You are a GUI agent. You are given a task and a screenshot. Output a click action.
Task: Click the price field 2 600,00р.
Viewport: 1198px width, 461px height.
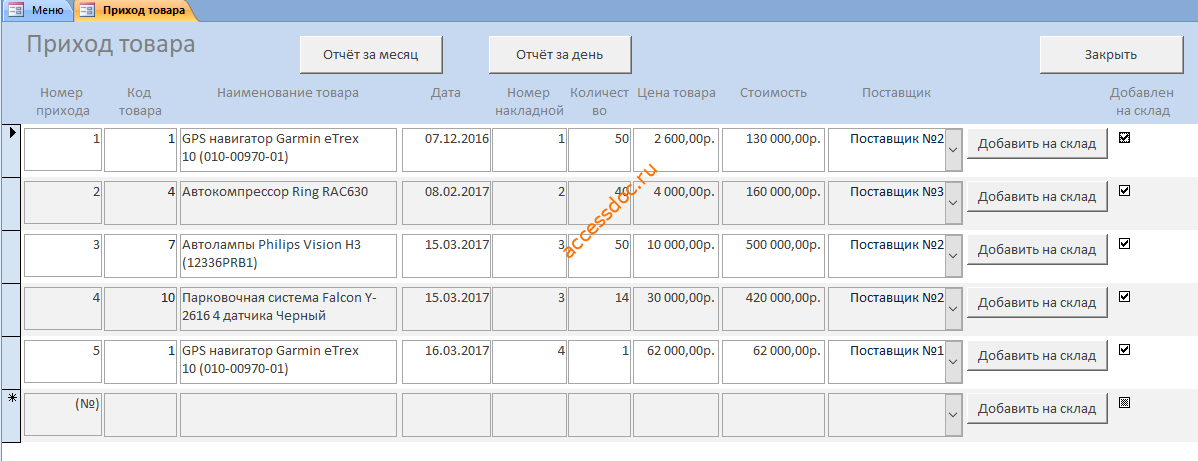click(675, 150)
